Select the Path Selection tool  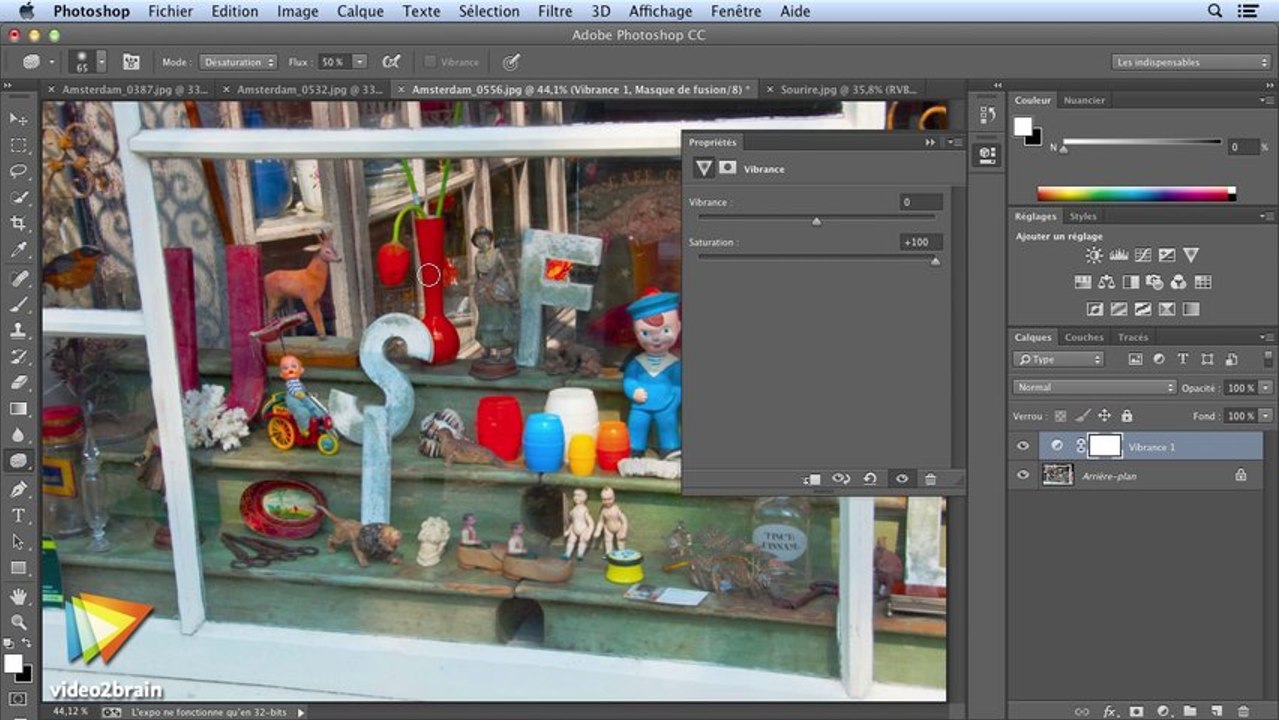pyautogui.click(x=18, y=542)
